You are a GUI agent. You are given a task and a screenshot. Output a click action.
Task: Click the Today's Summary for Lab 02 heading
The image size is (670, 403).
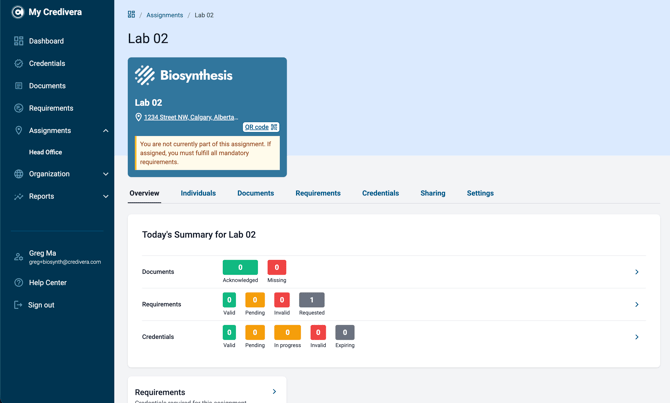tap(199, 235)
